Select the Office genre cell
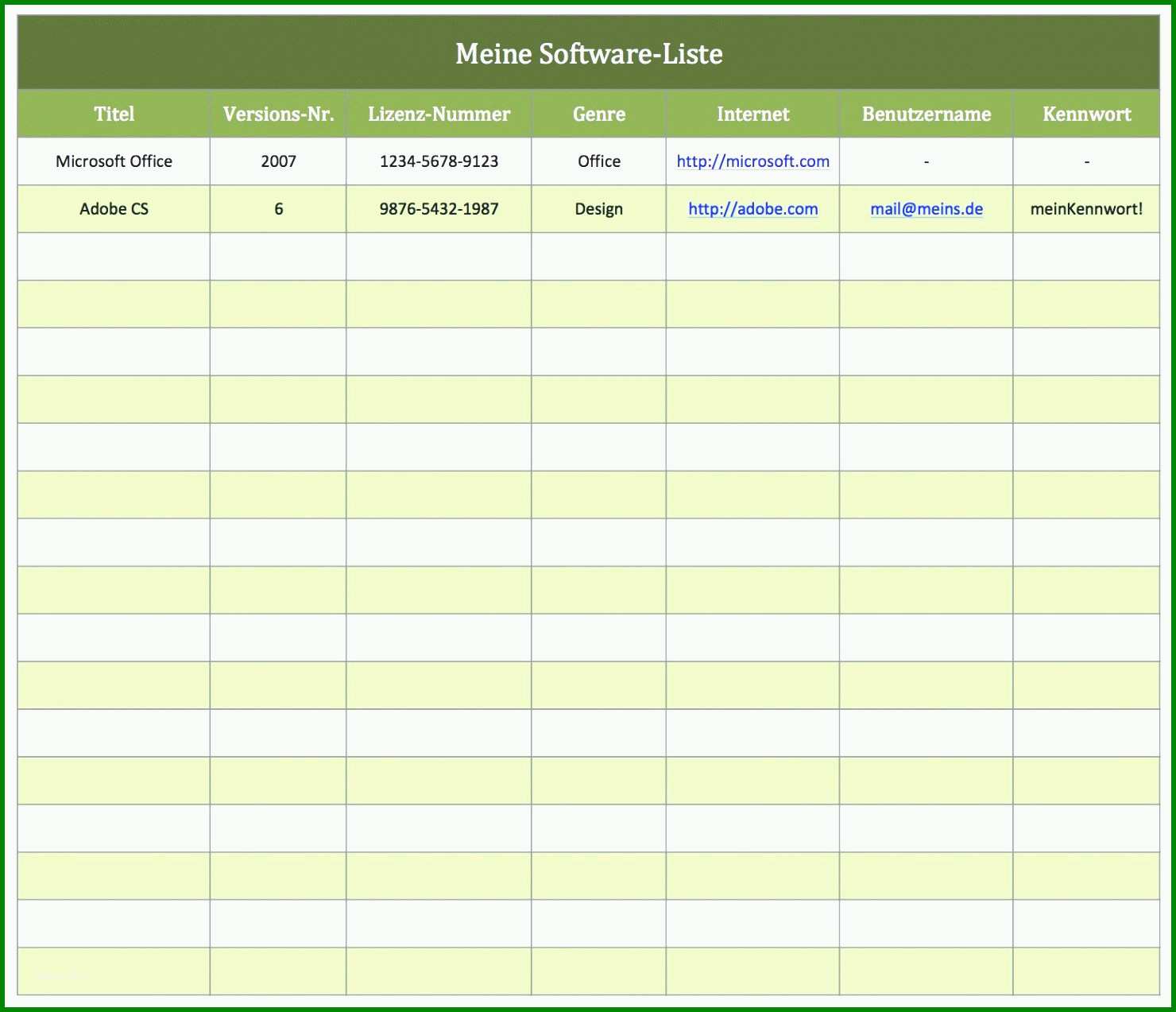The image size is (1176, 1012). 598,161
